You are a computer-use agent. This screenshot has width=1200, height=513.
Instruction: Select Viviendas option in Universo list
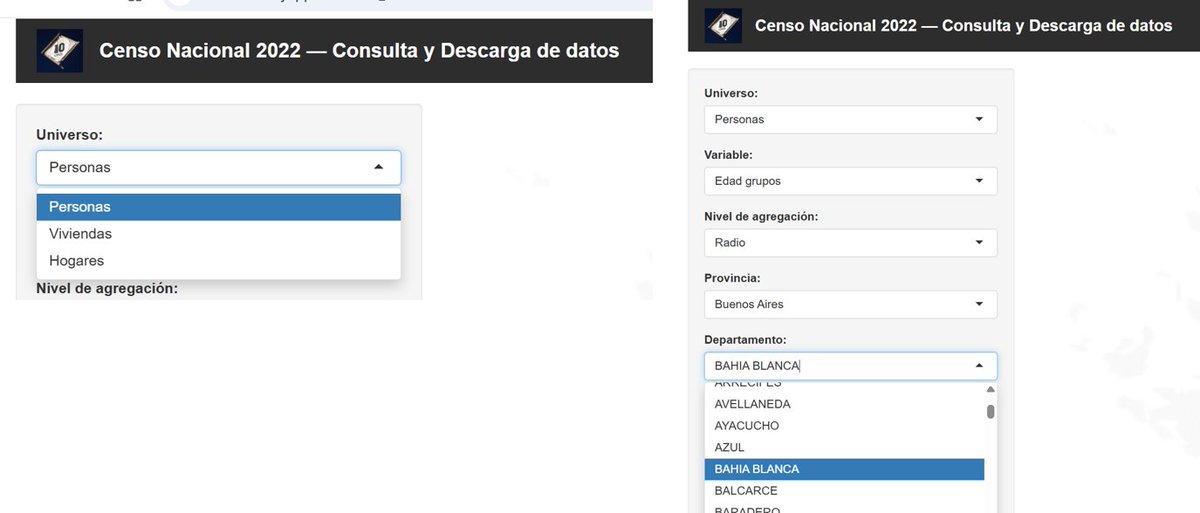219,234
